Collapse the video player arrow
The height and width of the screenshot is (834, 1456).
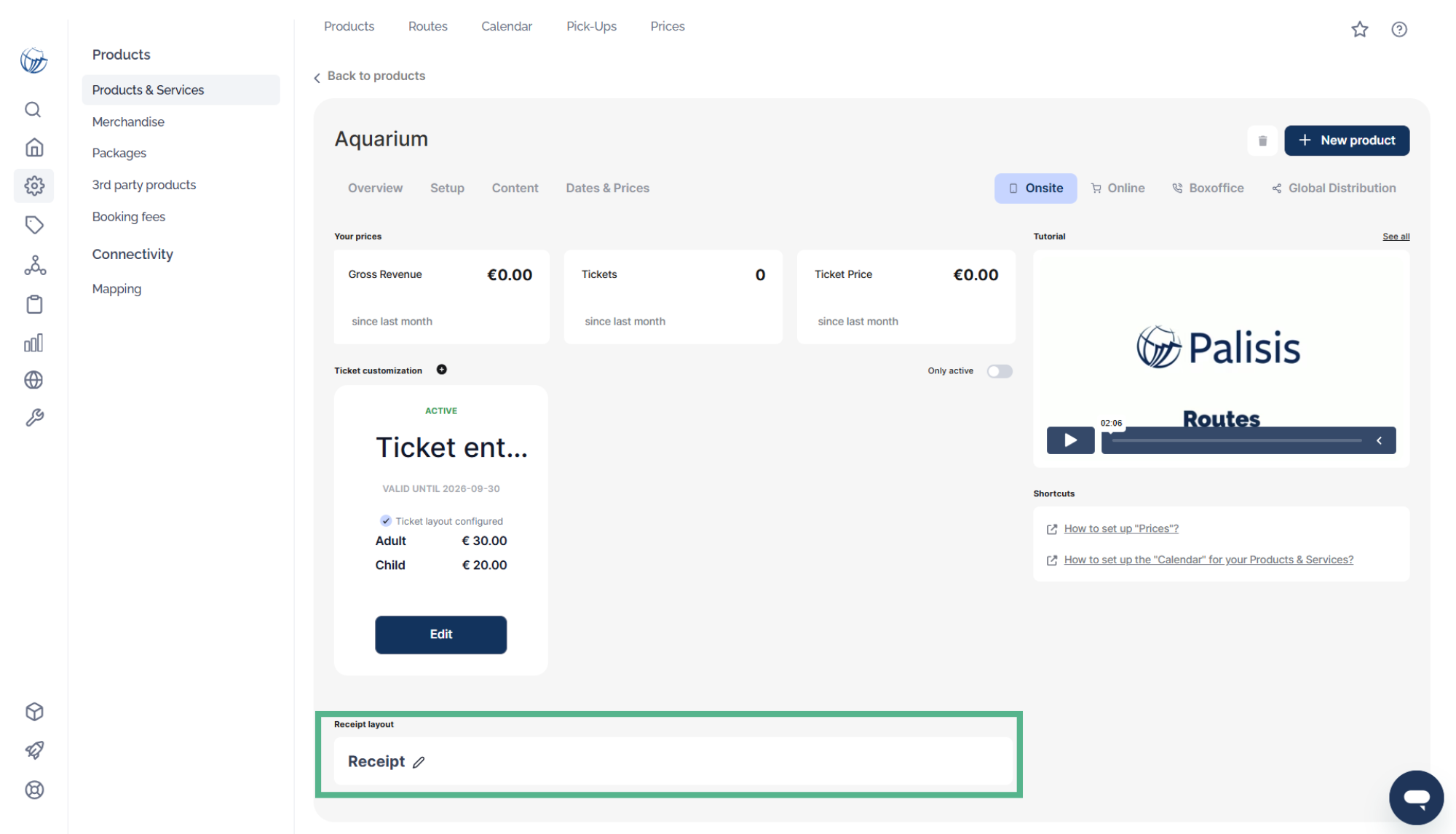pyautogui.click(x=1379, y=440)
